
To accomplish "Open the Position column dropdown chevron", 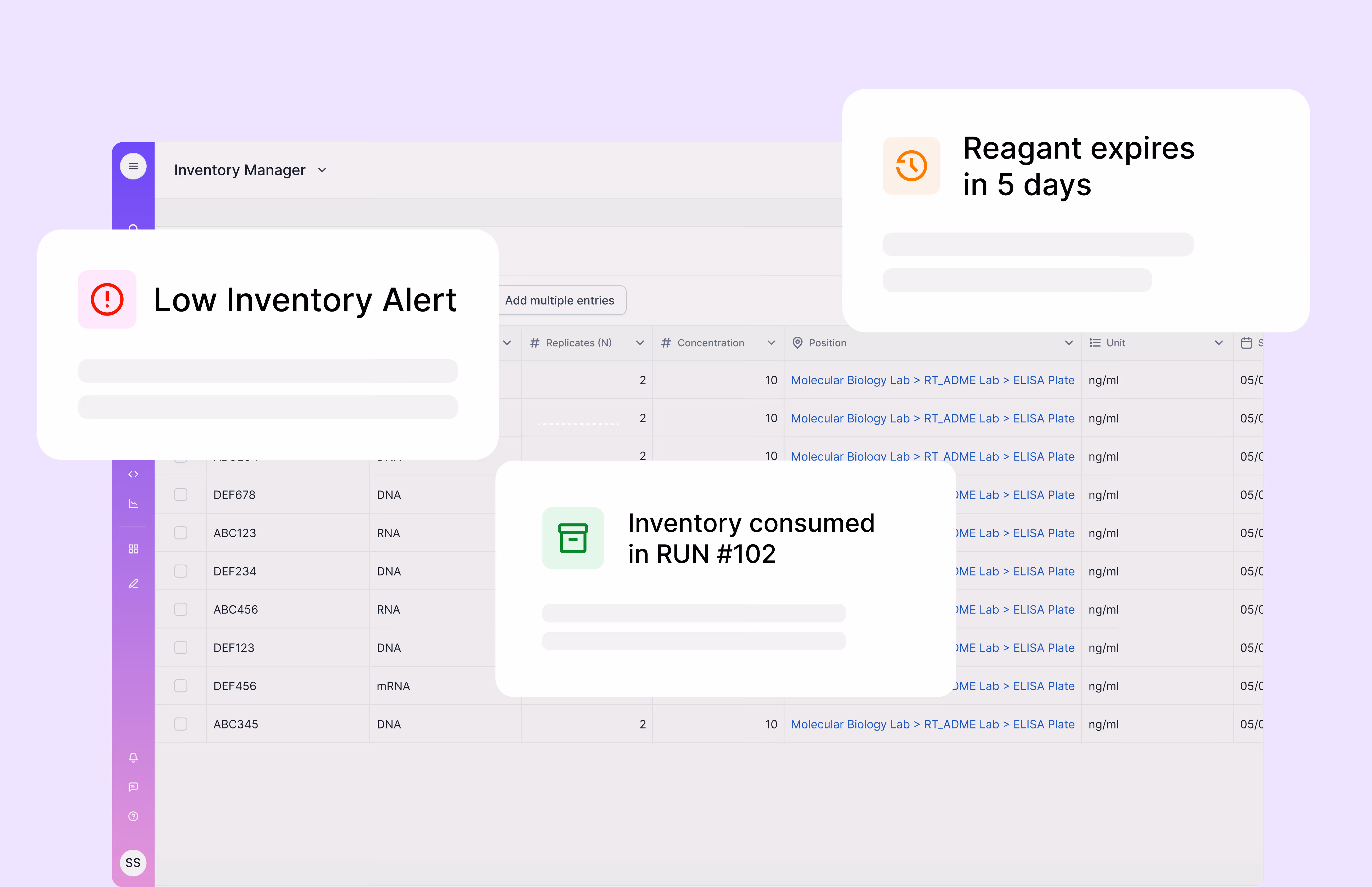I will point(1069,343).
